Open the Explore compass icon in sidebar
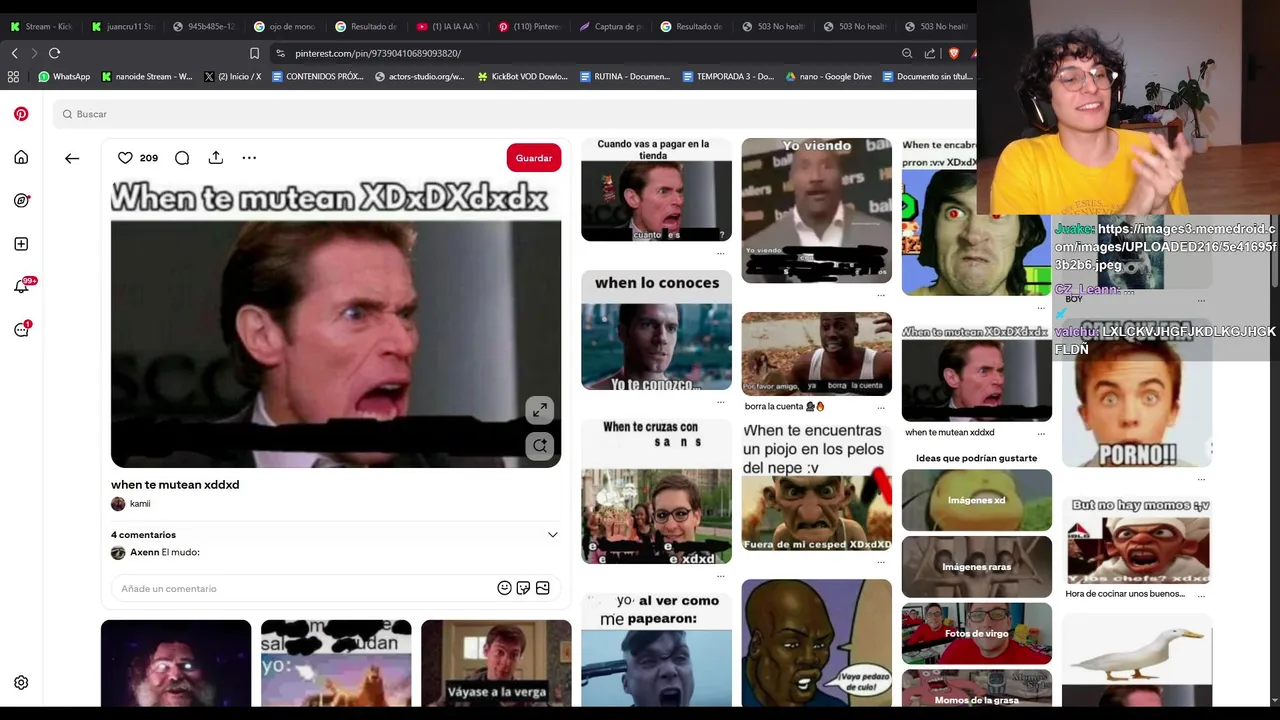The width and height of the screenshot is (1280, 720). [x=21, y=200]
